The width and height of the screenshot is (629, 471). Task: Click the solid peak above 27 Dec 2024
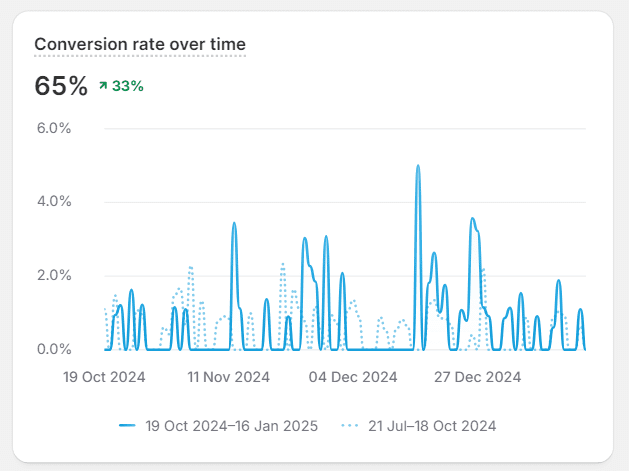point(472,220)
